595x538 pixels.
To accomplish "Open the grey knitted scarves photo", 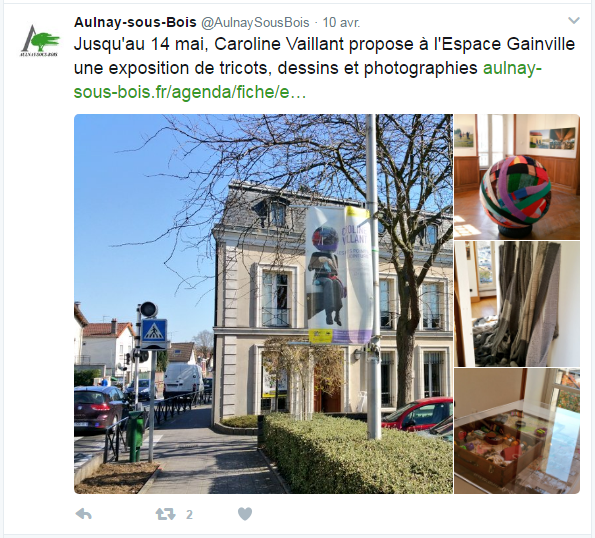I will (x=517, y=304).
